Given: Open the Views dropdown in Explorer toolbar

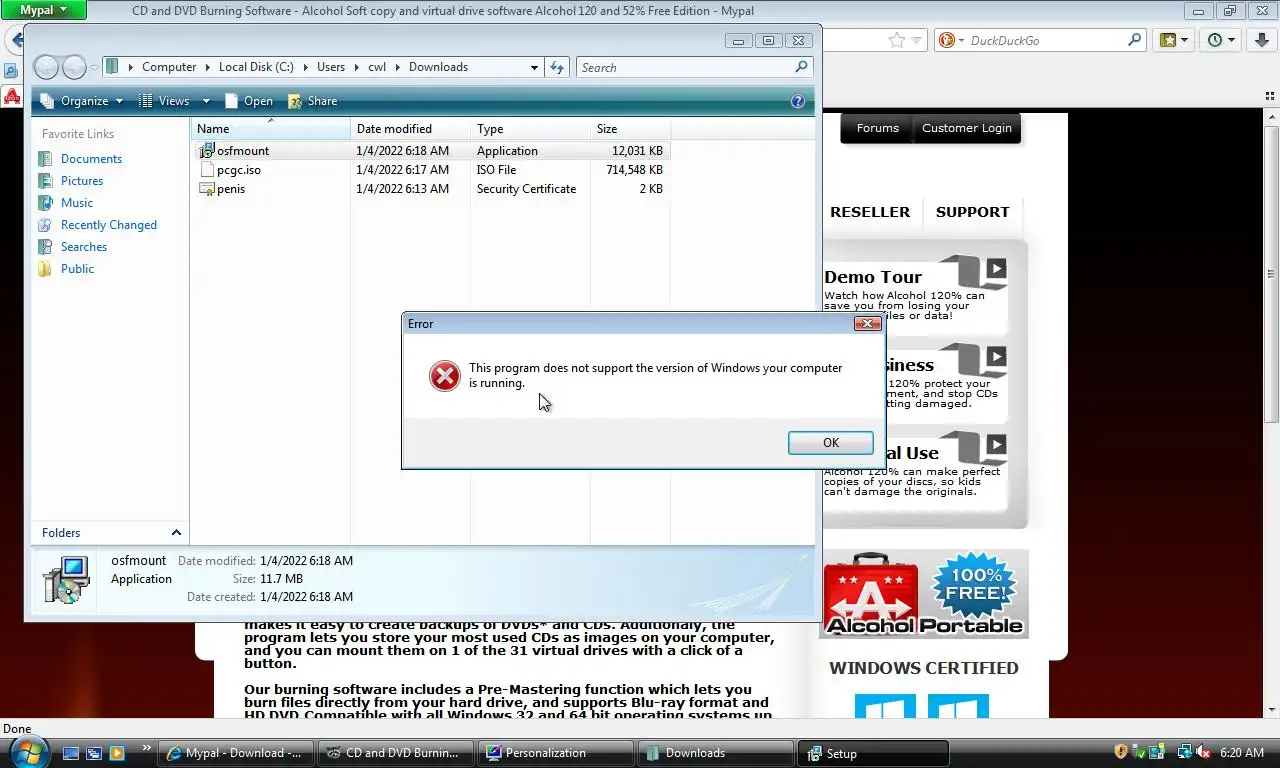Looking at the screenshot, I should tap(205, 101).
